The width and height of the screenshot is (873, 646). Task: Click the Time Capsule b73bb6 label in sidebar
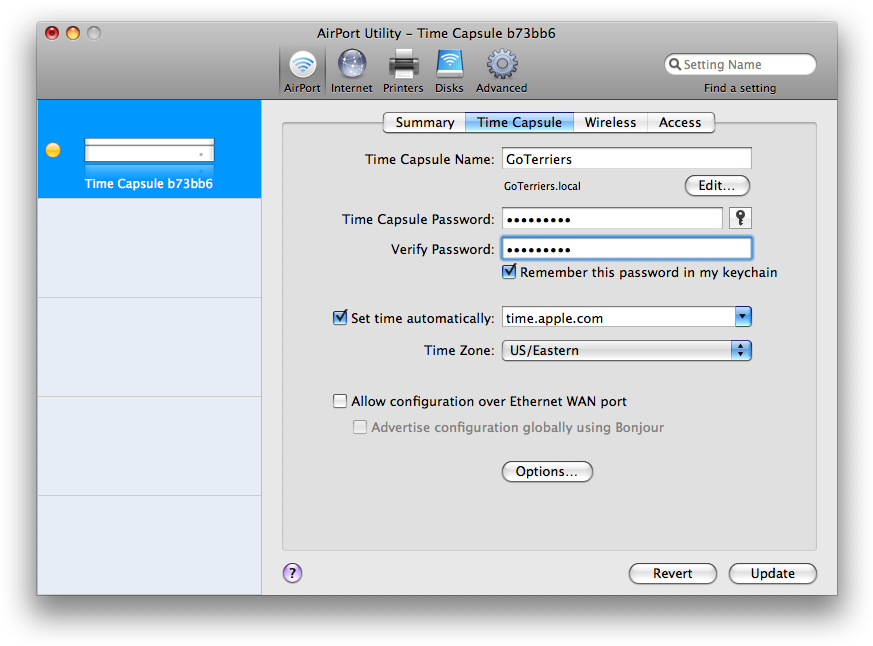(149, 184)
